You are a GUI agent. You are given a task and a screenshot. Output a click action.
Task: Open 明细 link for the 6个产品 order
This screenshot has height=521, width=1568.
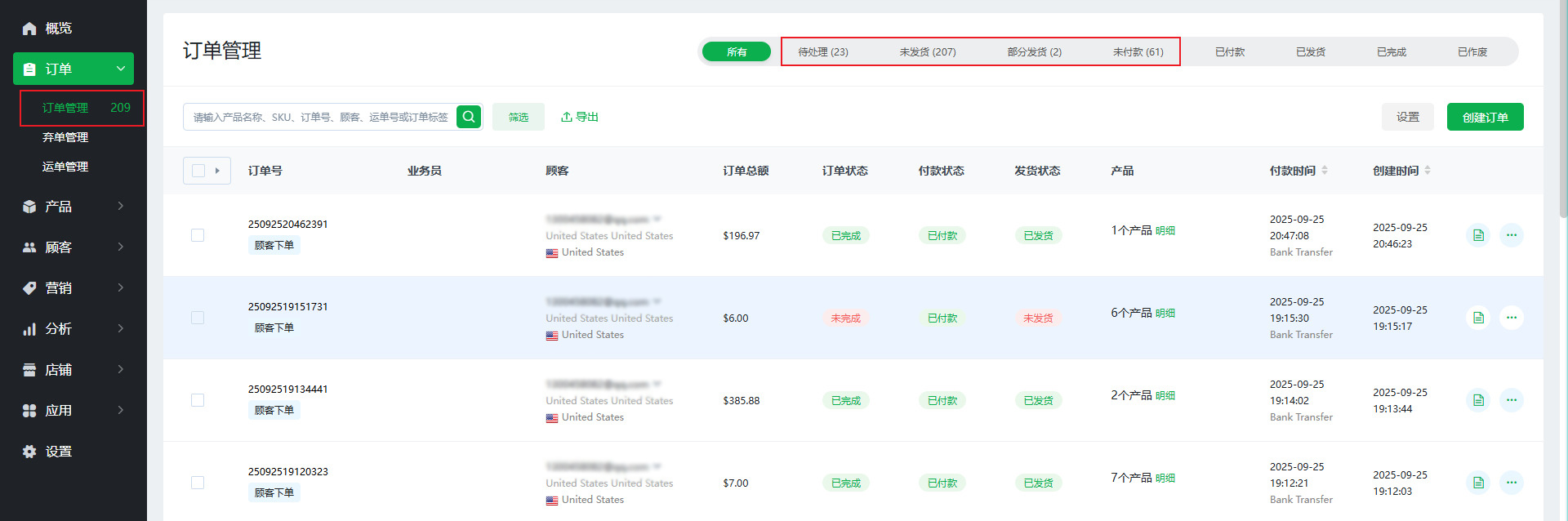(x=1165, y=314)
